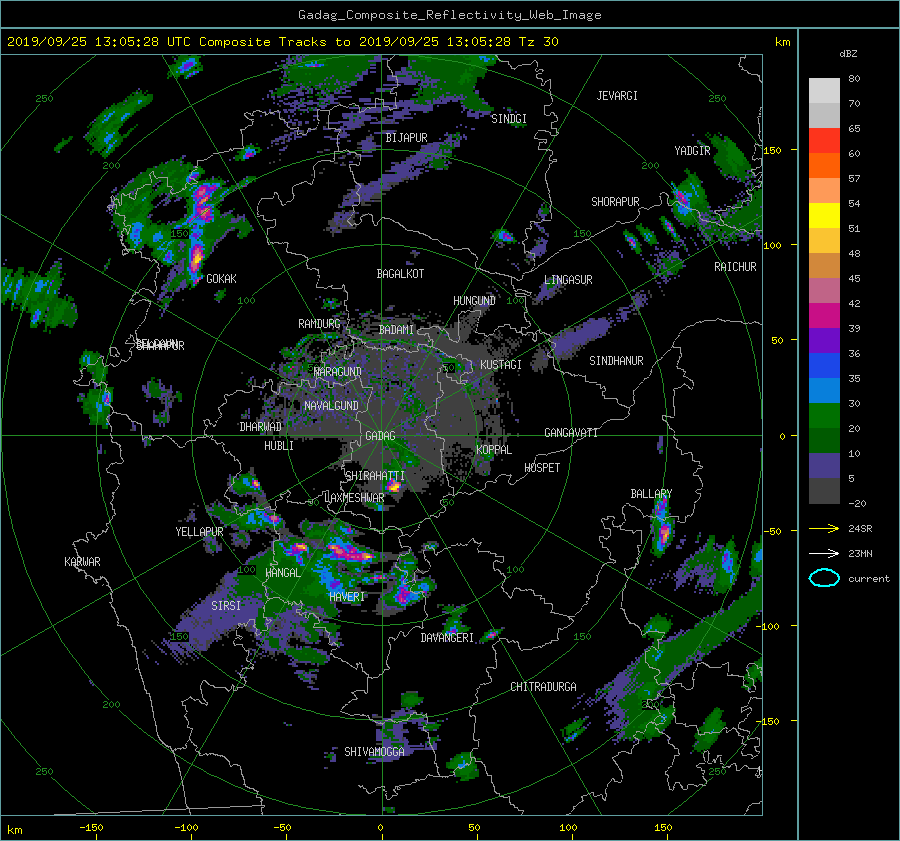Click the BIJAPUR city label
This screenshot has height=841, width=900.
[x=406, y=138]
